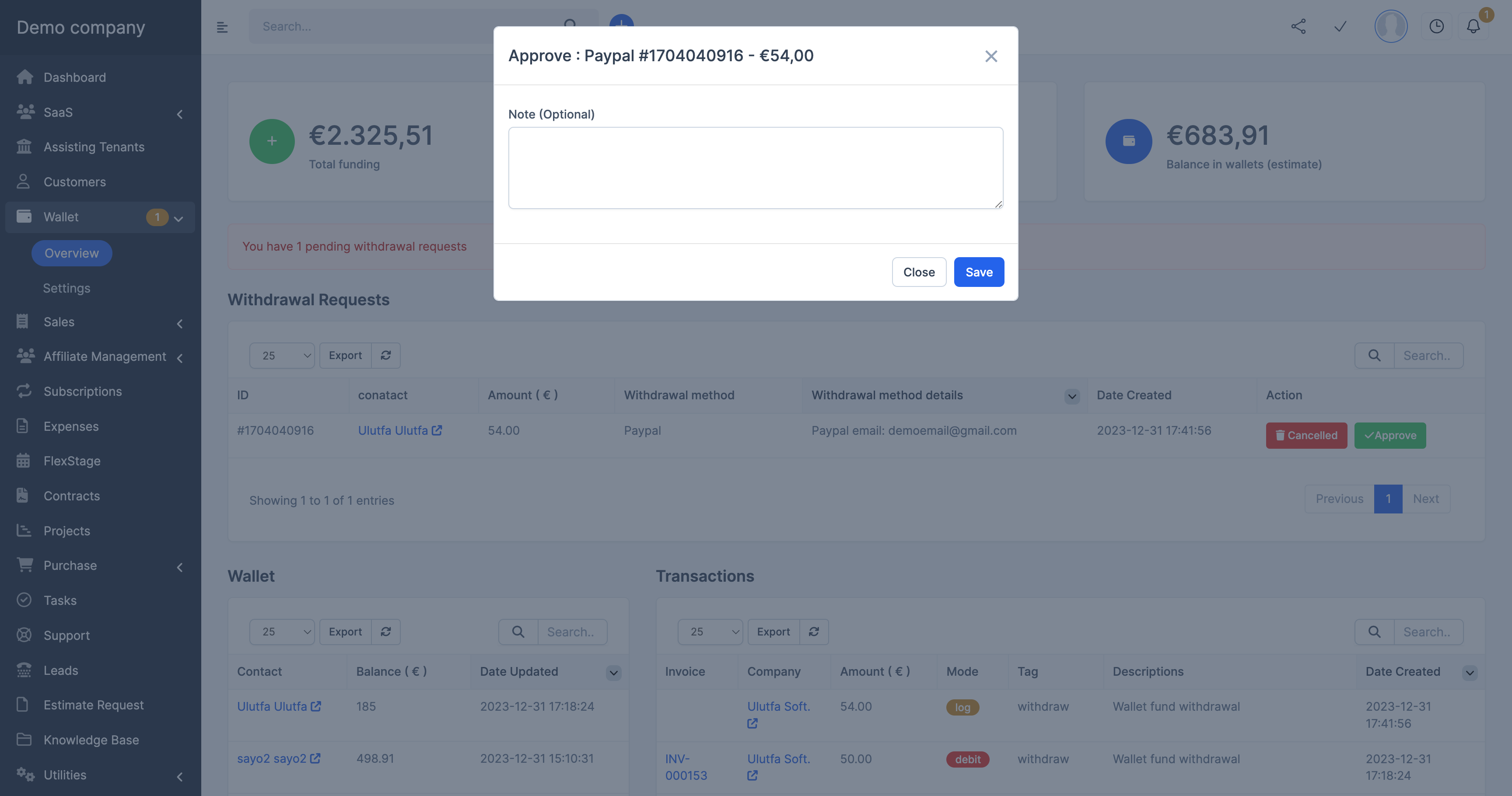Expand the Wallet menu chevron in the sidebar
Screen dimensions: 1512x796
pyautogui.click(x=178, y=218)
